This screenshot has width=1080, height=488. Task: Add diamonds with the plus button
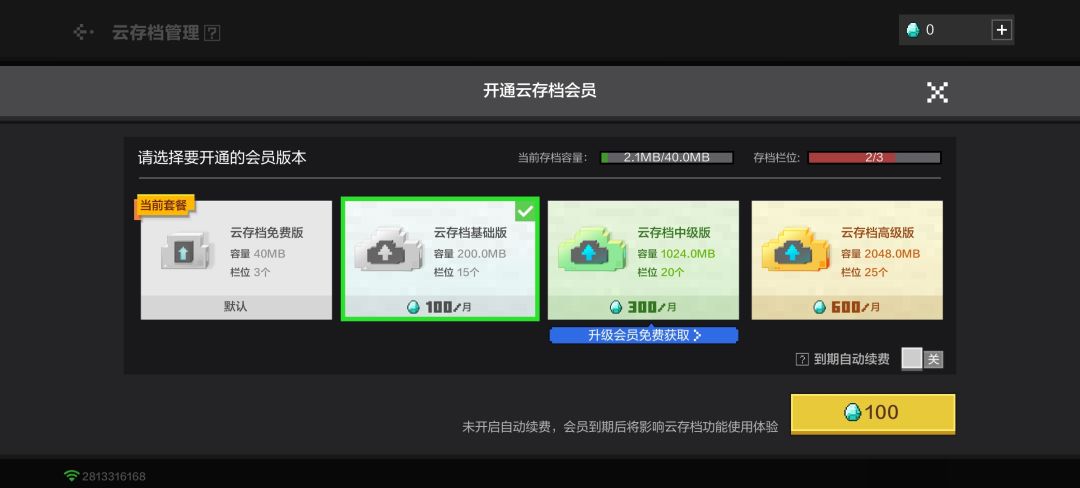pos(1001,30)
